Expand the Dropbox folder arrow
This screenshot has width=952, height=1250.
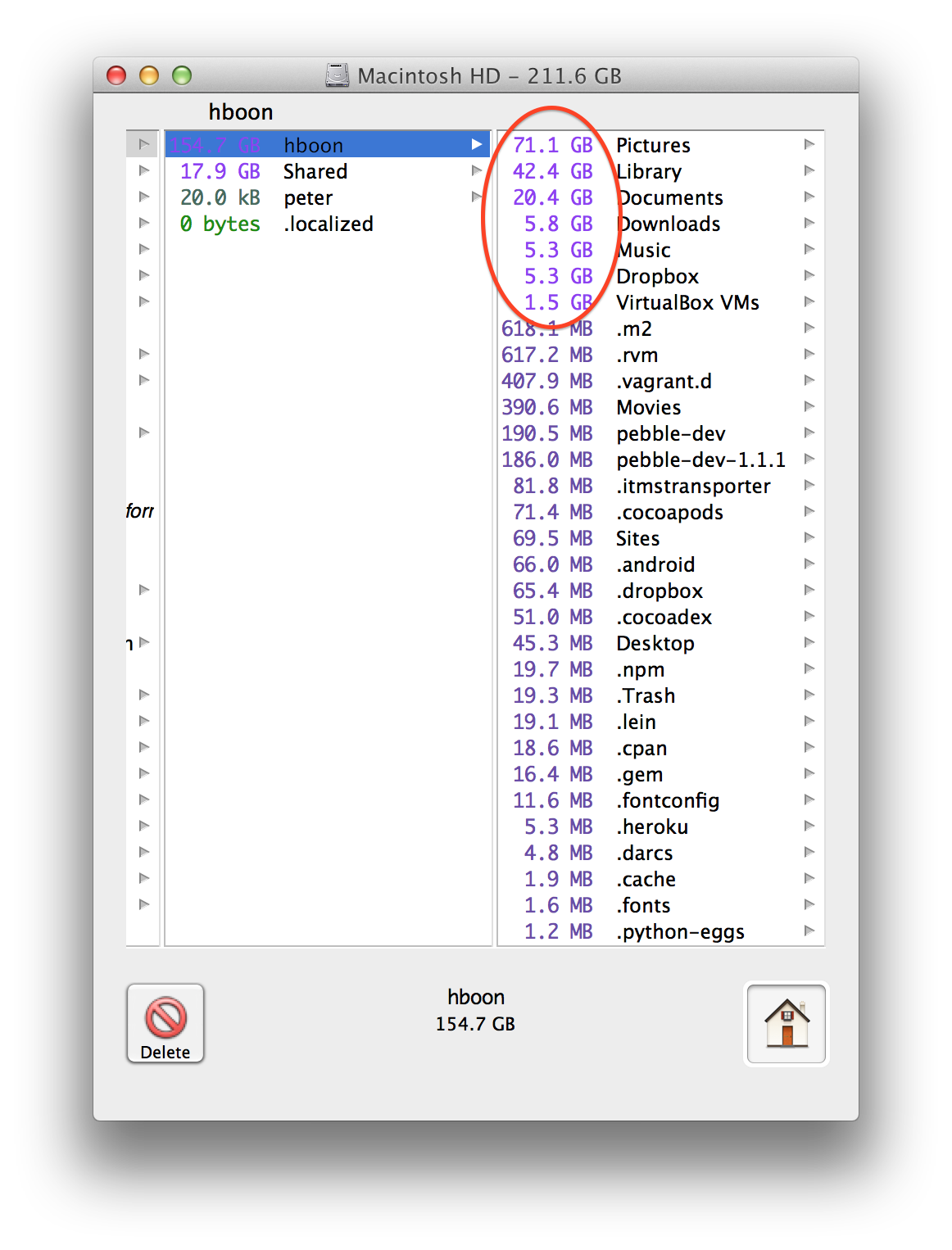[x=809, y=275]
